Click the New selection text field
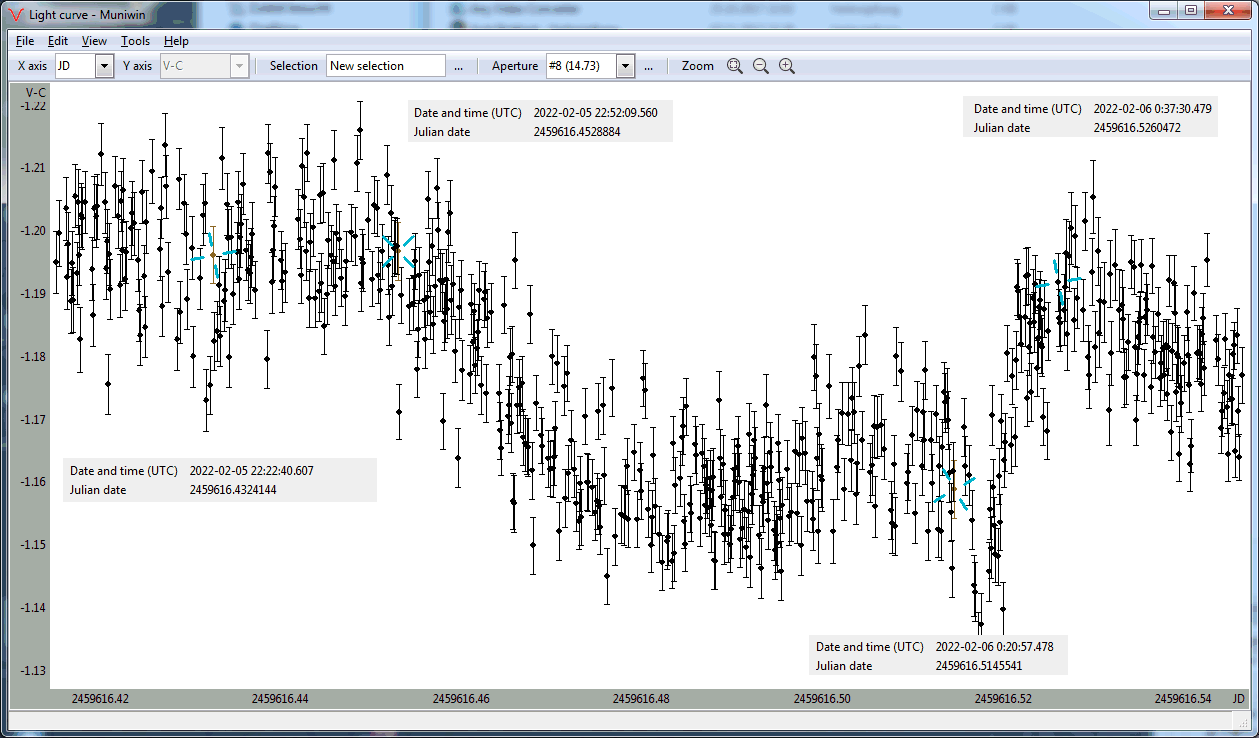Image resolution: width=1259 pixels, height=738 pixels. pyautogui.click(x=385, y=66)
